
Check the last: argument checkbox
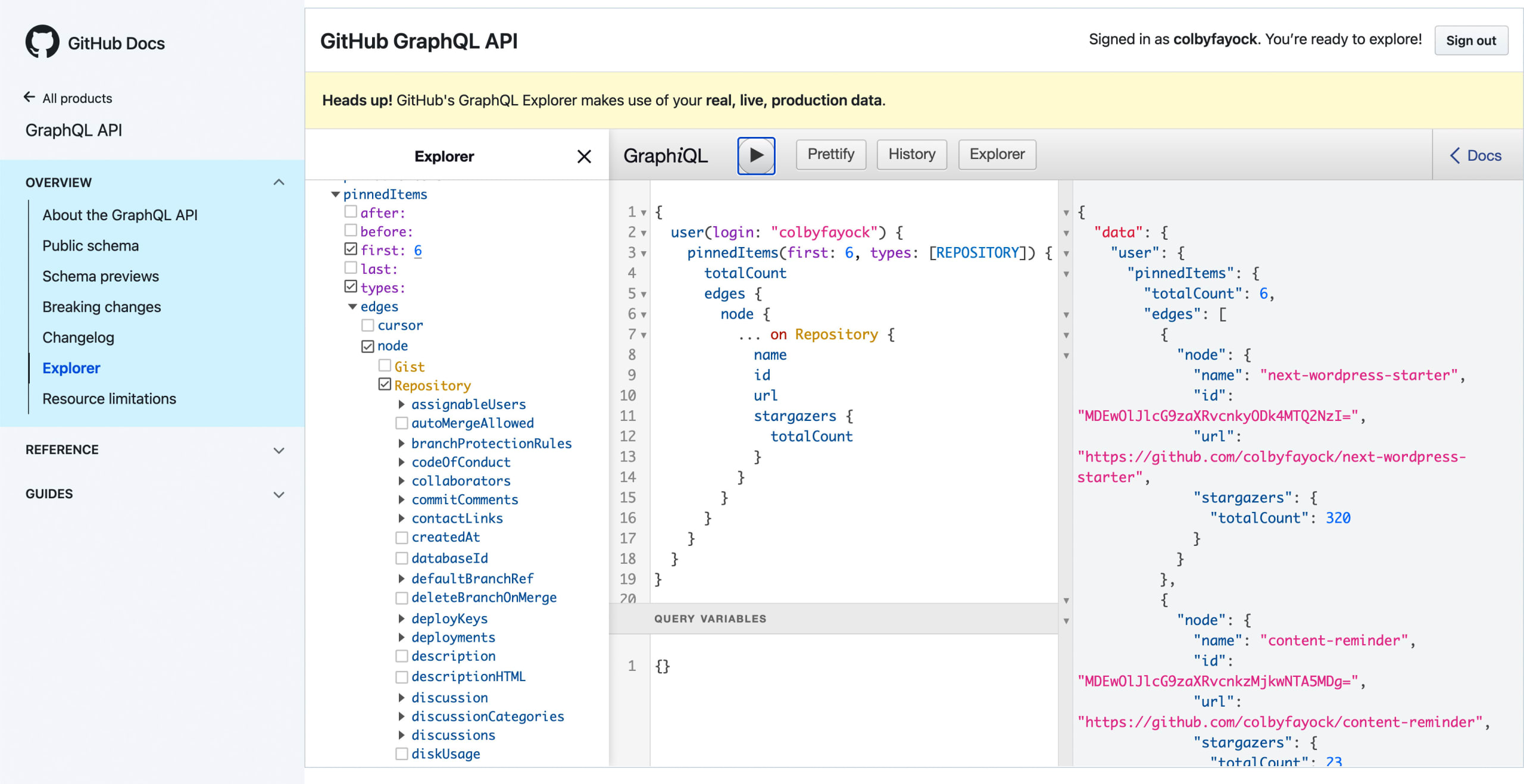[351, 268]
